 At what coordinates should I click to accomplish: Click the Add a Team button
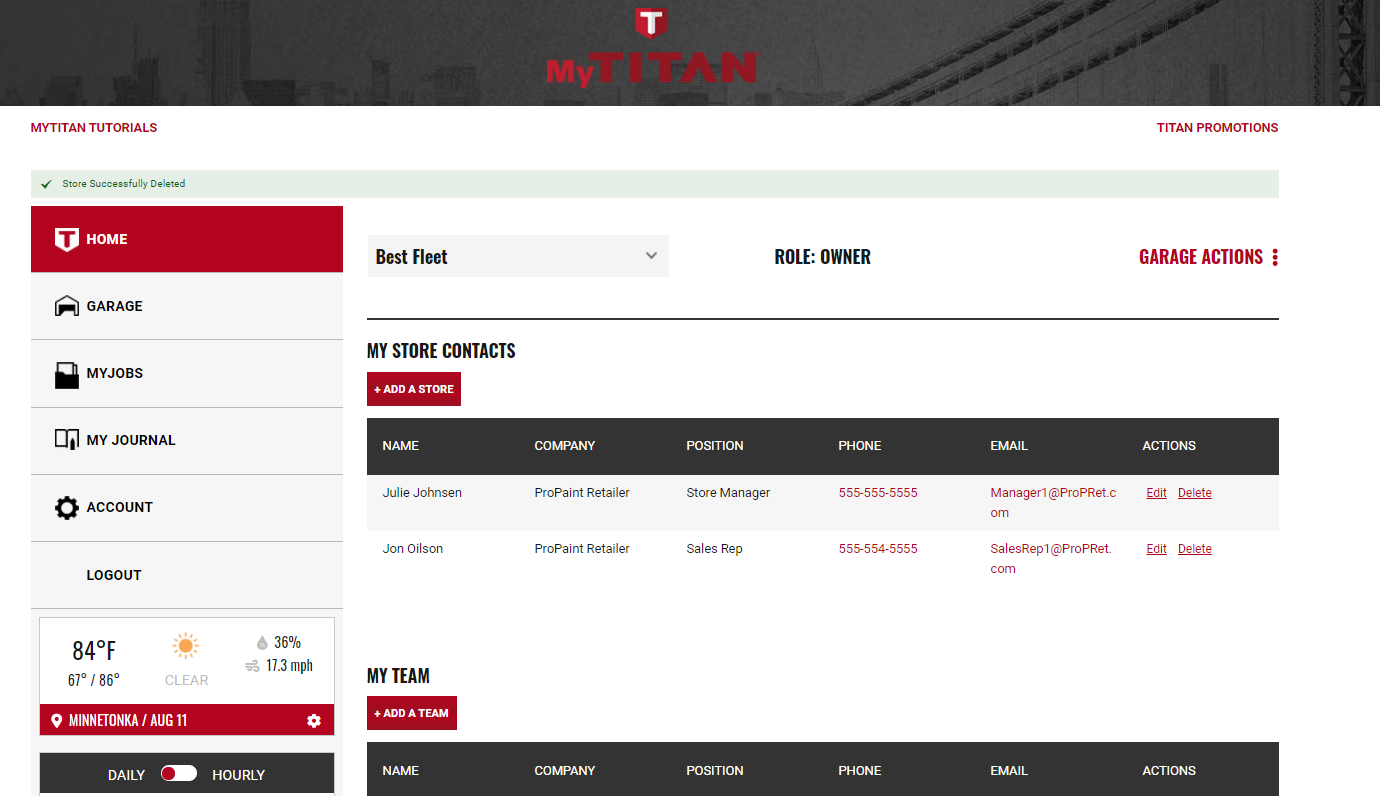pyautogui.click(x=412, y=713)
